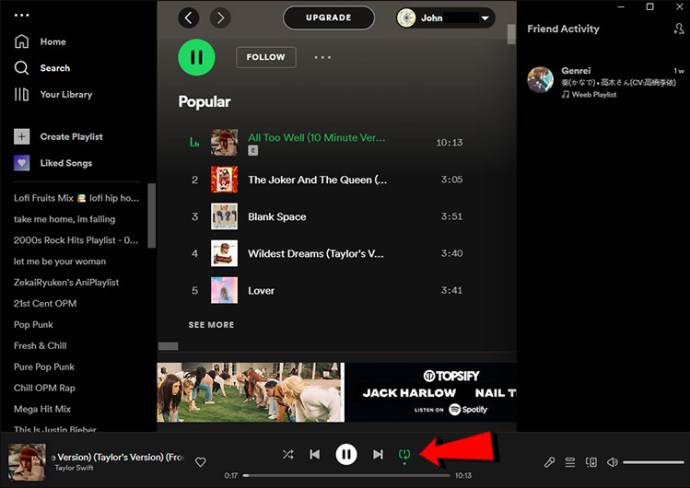Open Lofi Fruits Mix playlist
The height and width of the screenshot is (488, 690).
click(76, 198)
